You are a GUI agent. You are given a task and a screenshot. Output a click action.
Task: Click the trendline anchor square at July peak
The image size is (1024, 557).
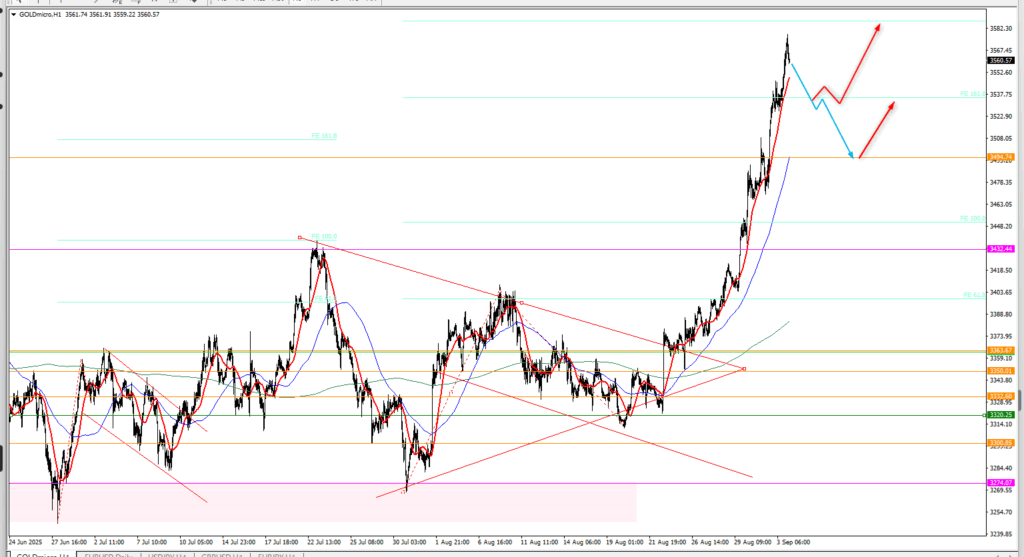pos(300,237)
